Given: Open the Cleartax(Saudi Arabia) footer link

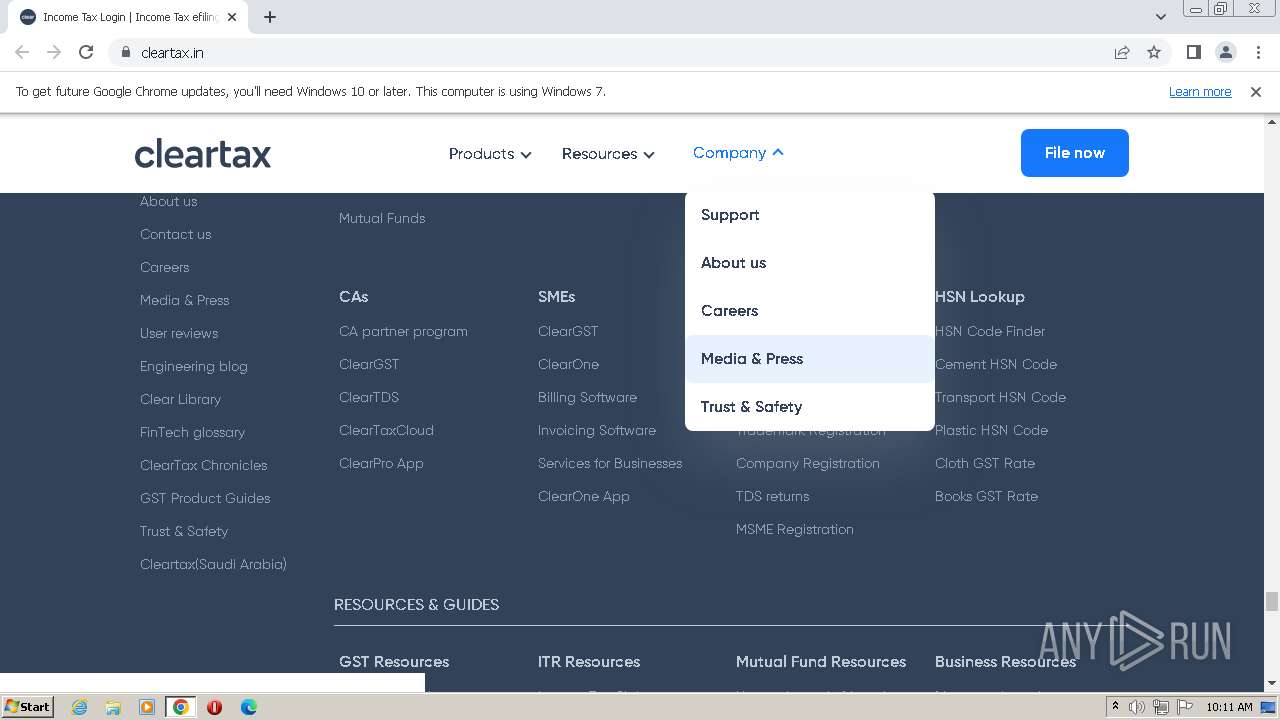Looking at the screenshot, I should tap(214, 564).
